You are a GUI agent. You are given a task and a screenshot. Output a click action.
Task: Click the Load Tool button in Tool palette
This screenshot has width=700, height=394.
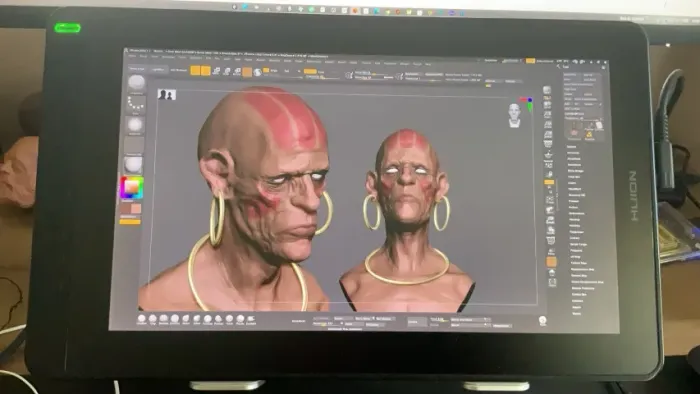(571, 75)
